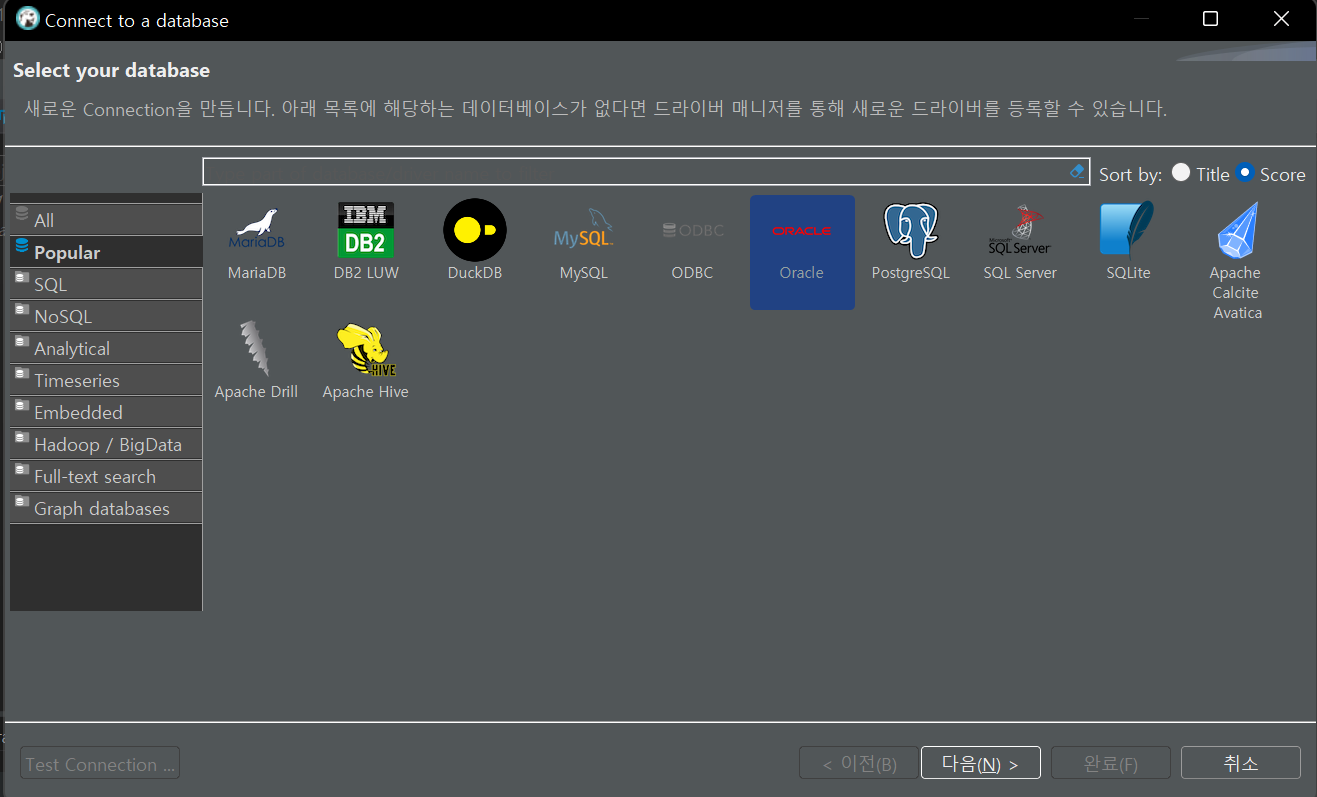Viewport: 1317px width, 797px height.
Task: Click the < 이전(B) back button
Action: [x=859, y=763]
